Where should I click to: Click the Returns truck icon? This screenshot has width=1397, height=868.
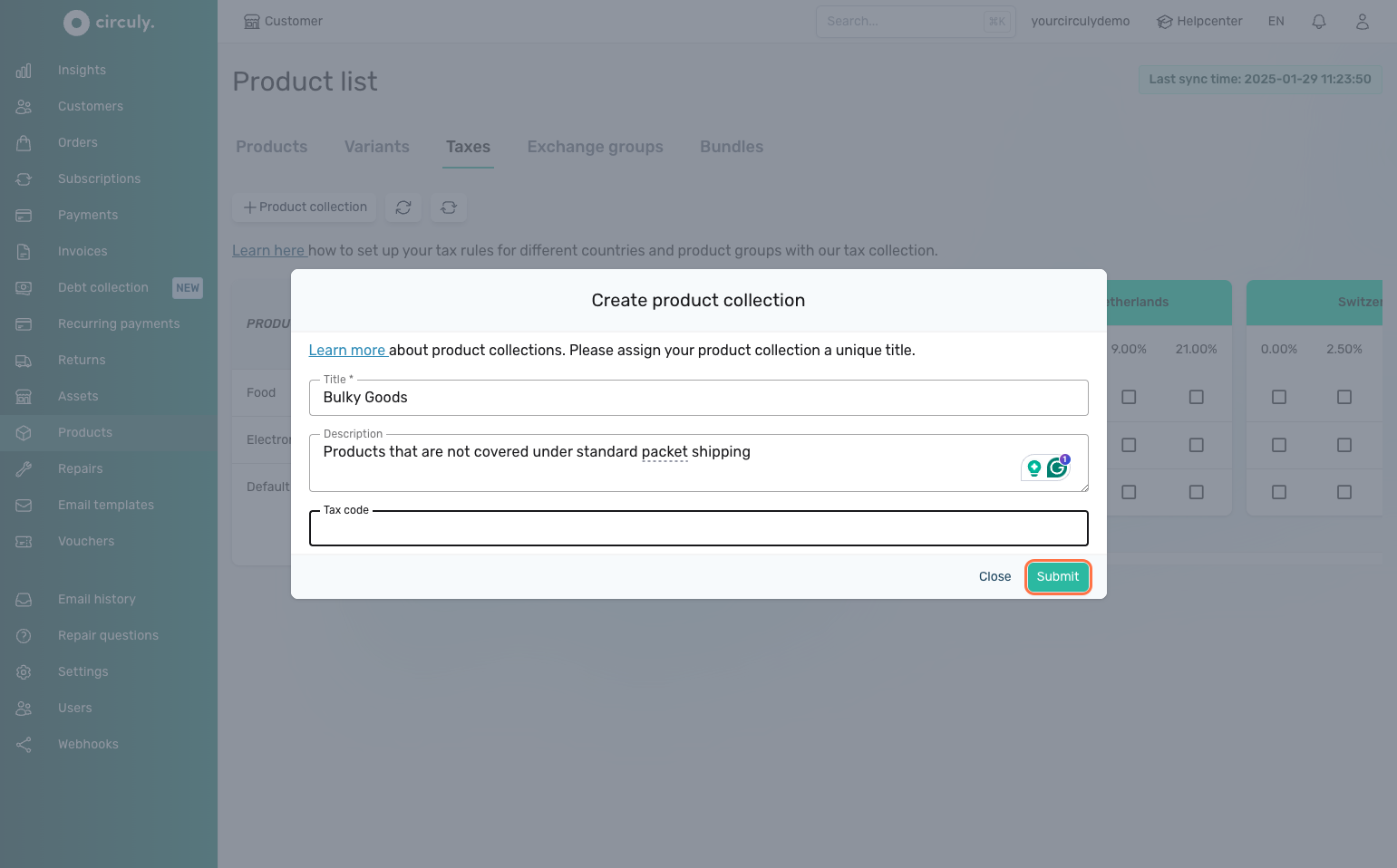pyautogui.click(x=24, y=361)
